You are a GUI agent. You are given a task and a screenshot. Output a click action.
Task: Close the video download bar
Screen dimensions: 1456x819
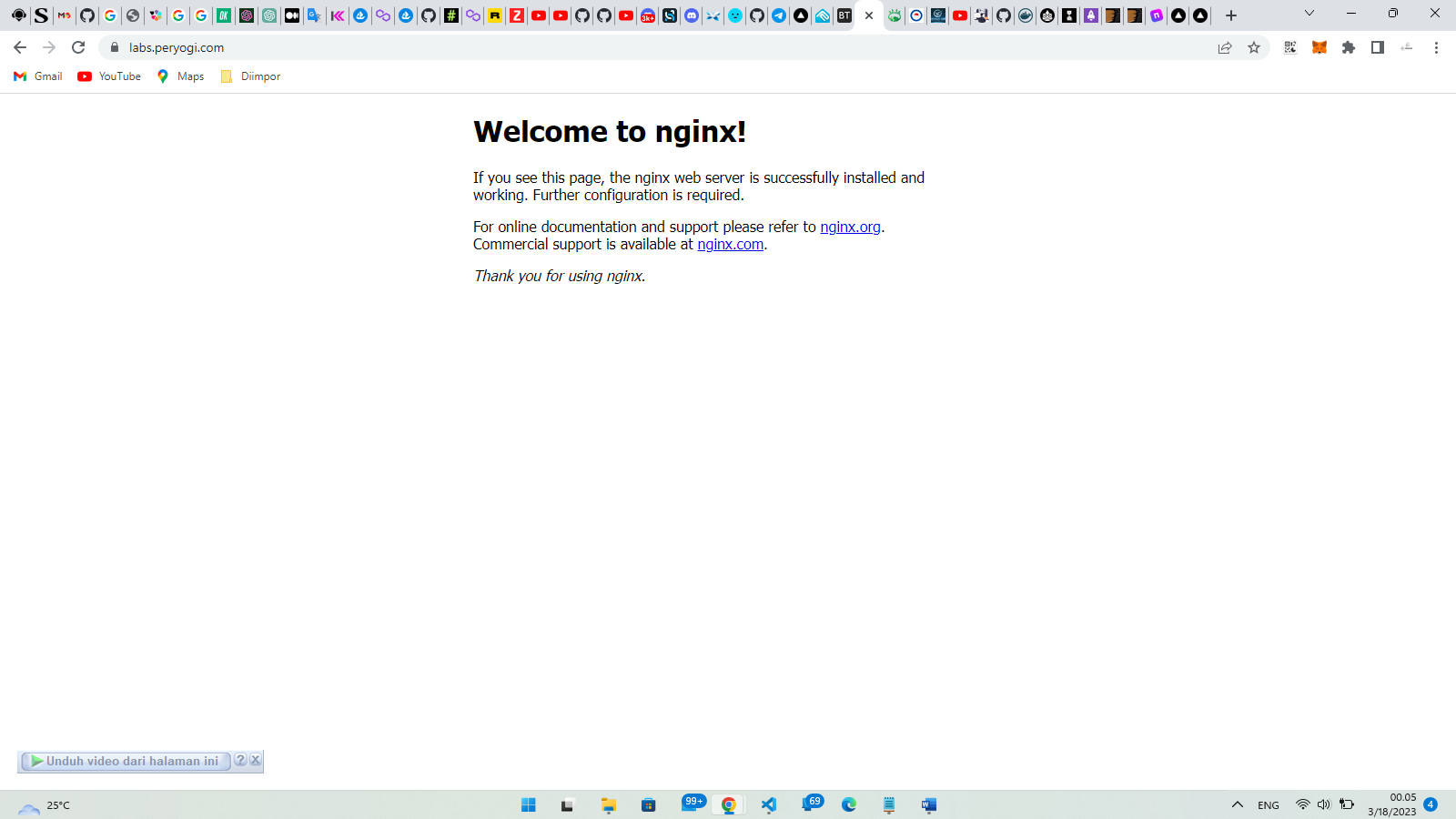tap(256, 760)
